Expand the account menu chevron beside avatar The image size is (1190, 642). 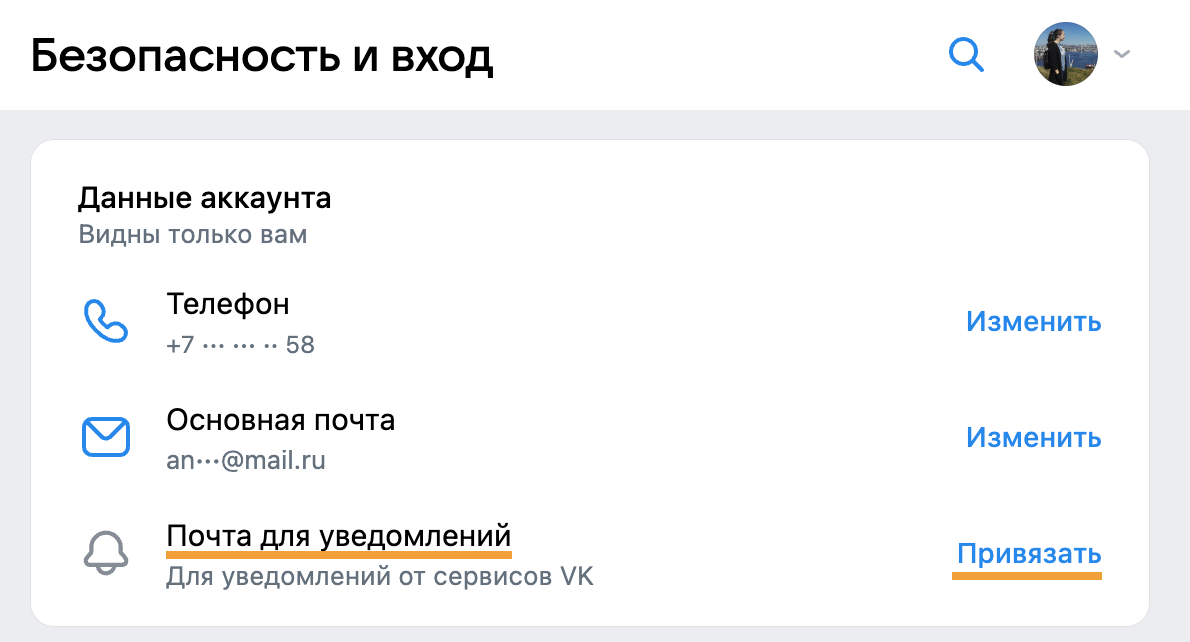[1122, 54]
